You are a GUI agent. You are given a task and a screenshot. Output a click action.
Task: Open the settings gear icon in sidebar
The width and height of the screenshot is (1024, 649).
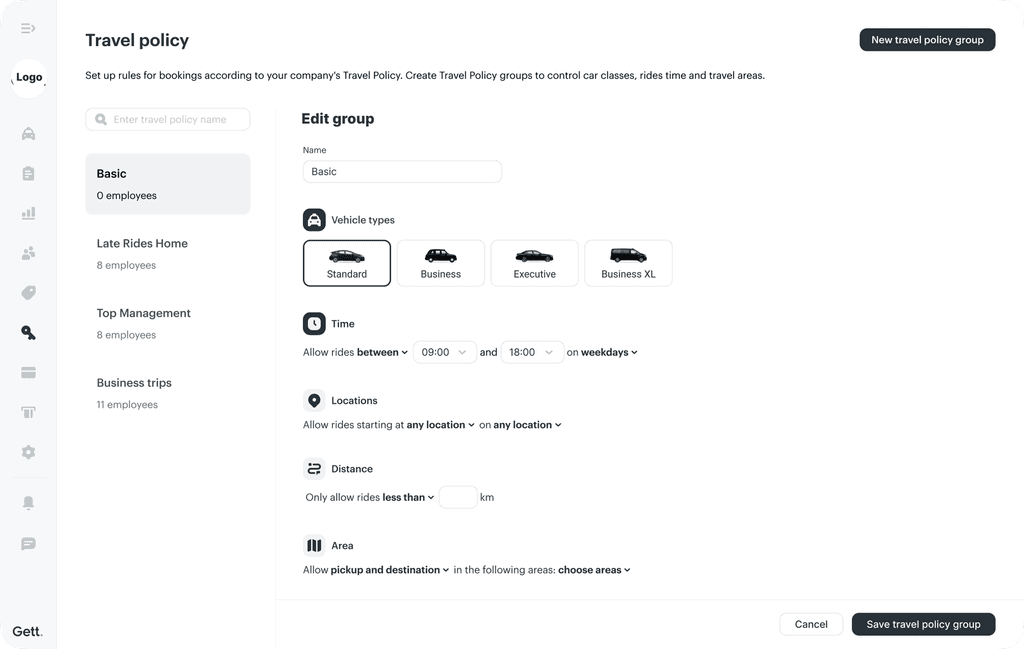click(x=28, y=452)
